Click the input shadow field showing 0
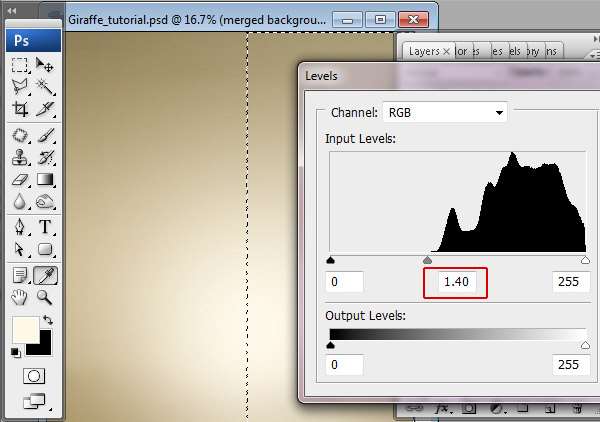This screenshot has width=600, height=422. click(x=344, y=282)
